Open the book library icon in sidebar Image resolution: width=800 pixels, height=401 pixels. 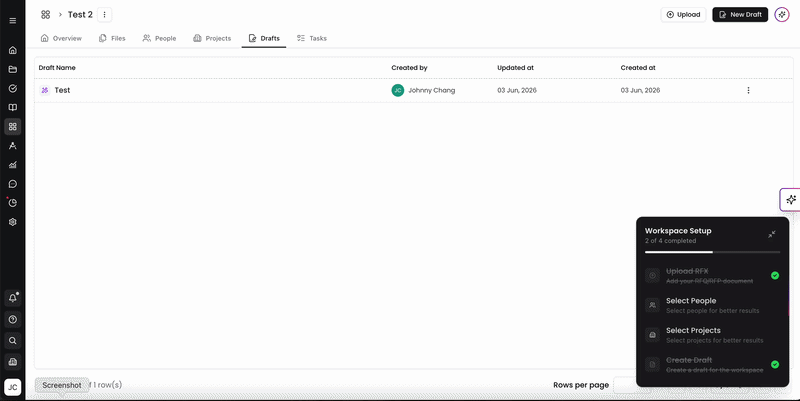pyautogui.click(x=13, y=108)
